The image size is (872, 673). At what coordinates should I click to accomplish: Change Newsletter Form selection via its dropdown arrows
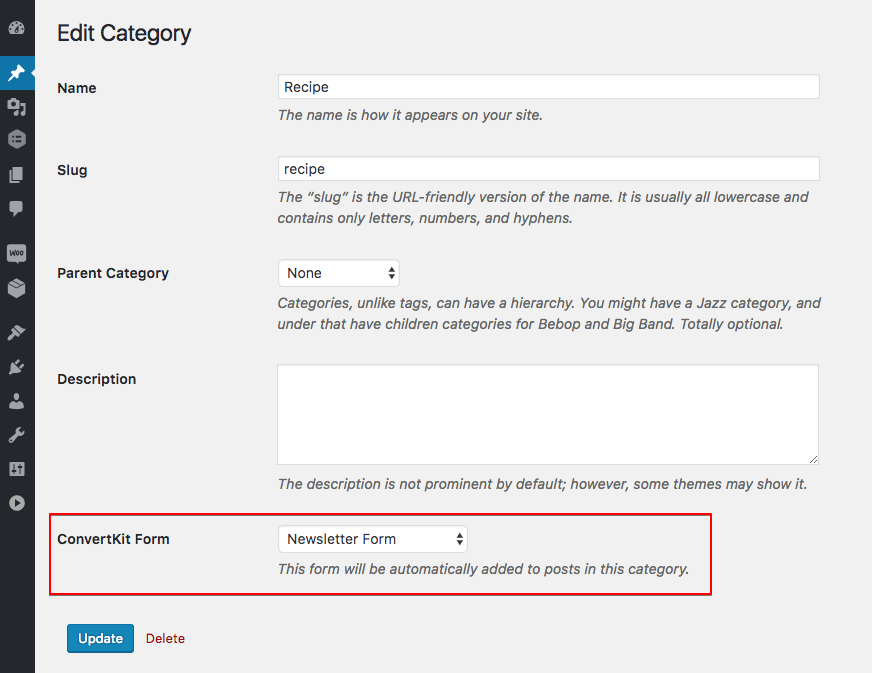(x=459, y=539)
